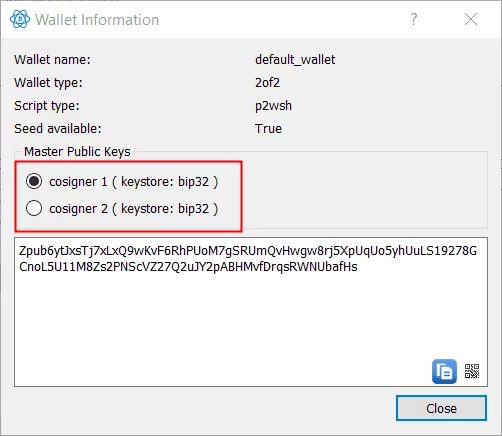This screenshot has width=502, height=436.
Task: Show QR code for the master public key
Action: click(472, 371)
